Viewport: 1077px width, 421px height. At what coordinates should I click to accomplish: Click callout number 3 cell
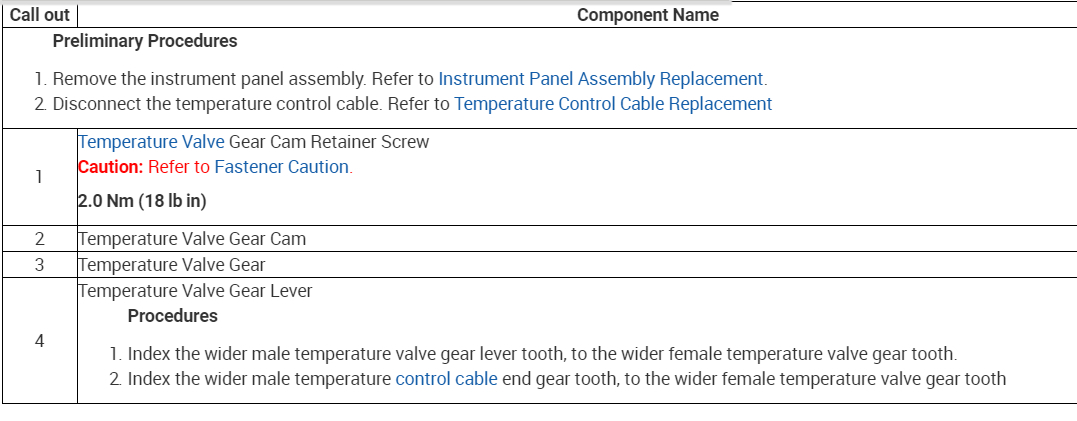39,265
